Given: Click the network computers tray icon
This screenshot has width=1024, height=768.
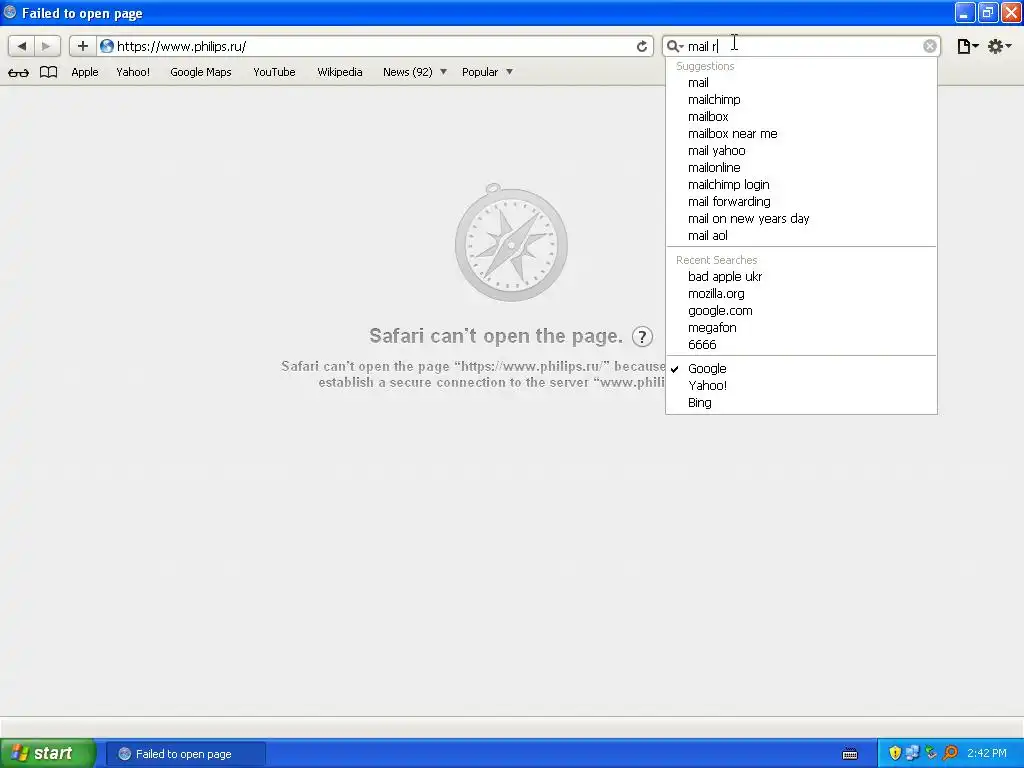Looking at the screenshot, I should coord(912,754).
